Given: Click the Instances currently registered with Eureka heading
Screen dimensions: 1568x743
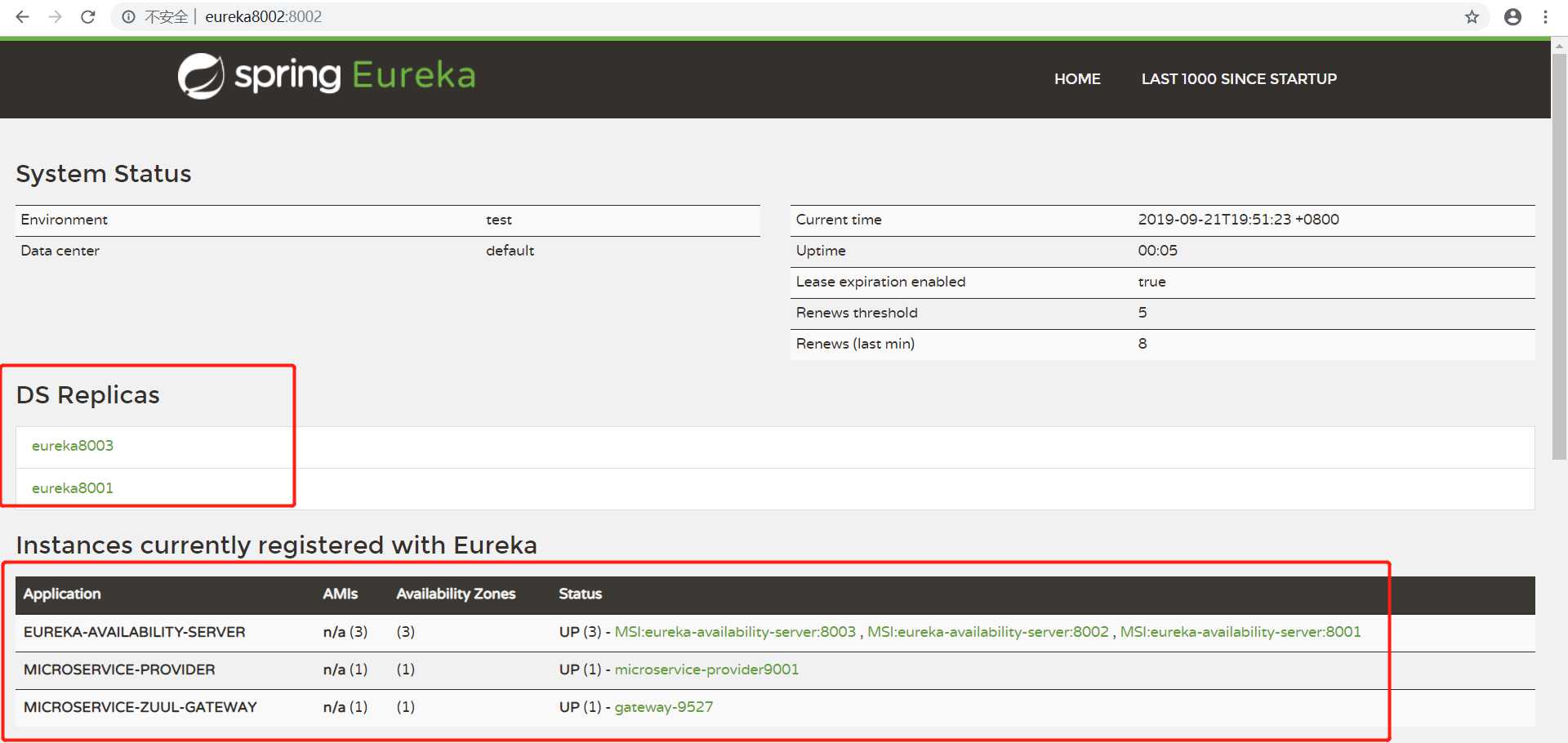Looking at the screenshot, I should [x=277, y=545].
